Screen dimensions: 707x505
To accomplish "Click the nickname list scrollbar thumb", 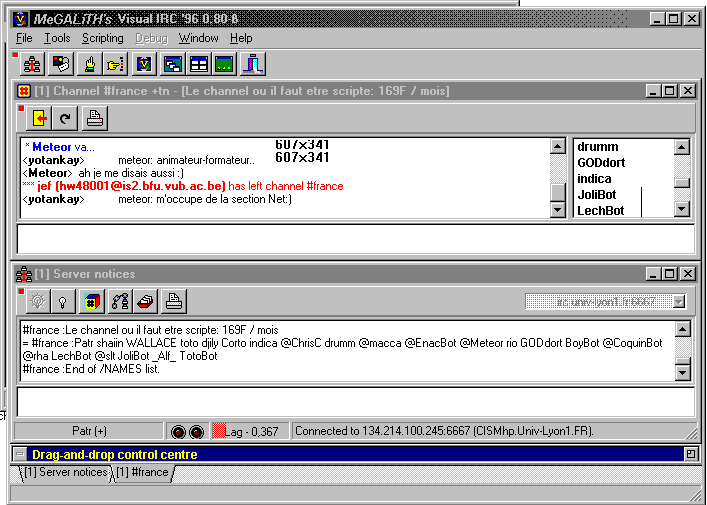I will (682, 183).
